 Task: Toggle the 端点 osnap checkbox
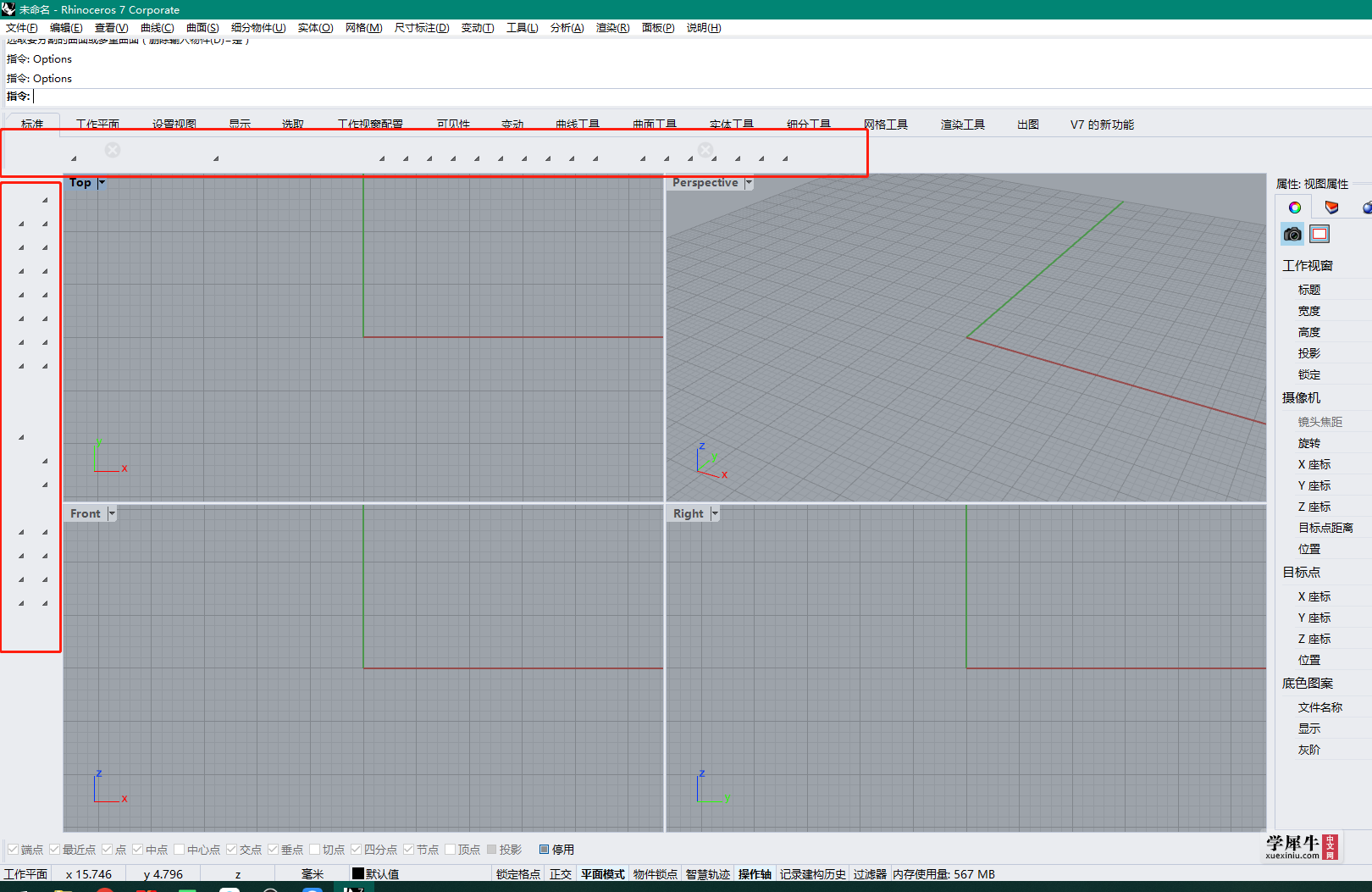click(13, 849)
